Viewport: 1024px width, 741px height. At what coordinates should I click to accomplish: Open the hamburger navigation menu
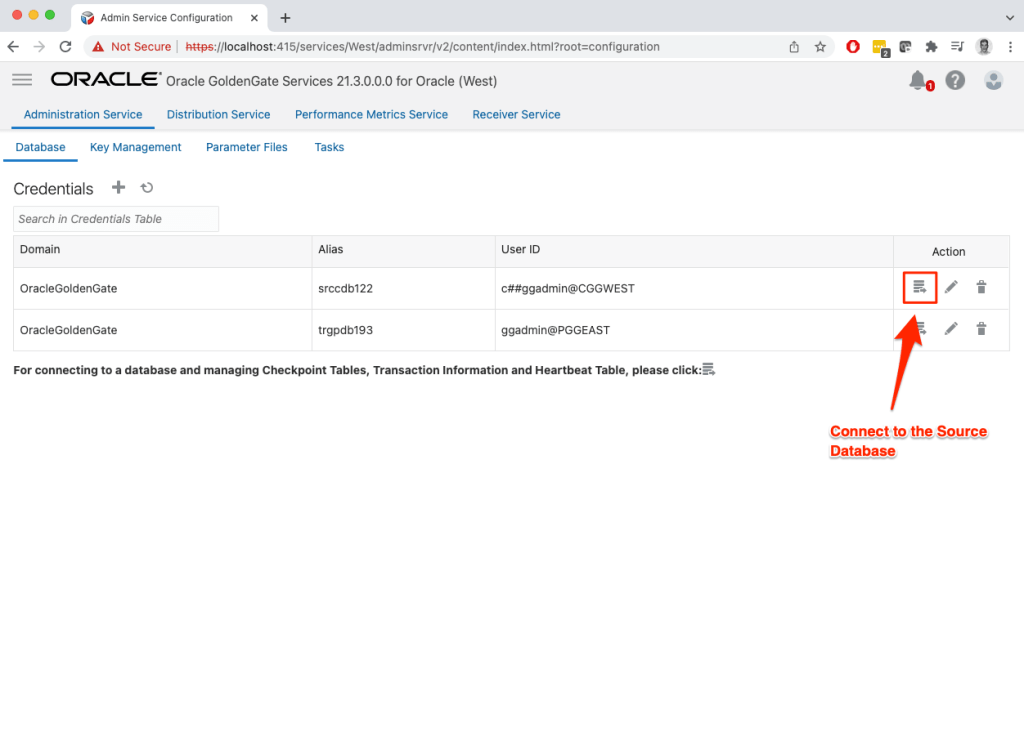tap(22, 80)
